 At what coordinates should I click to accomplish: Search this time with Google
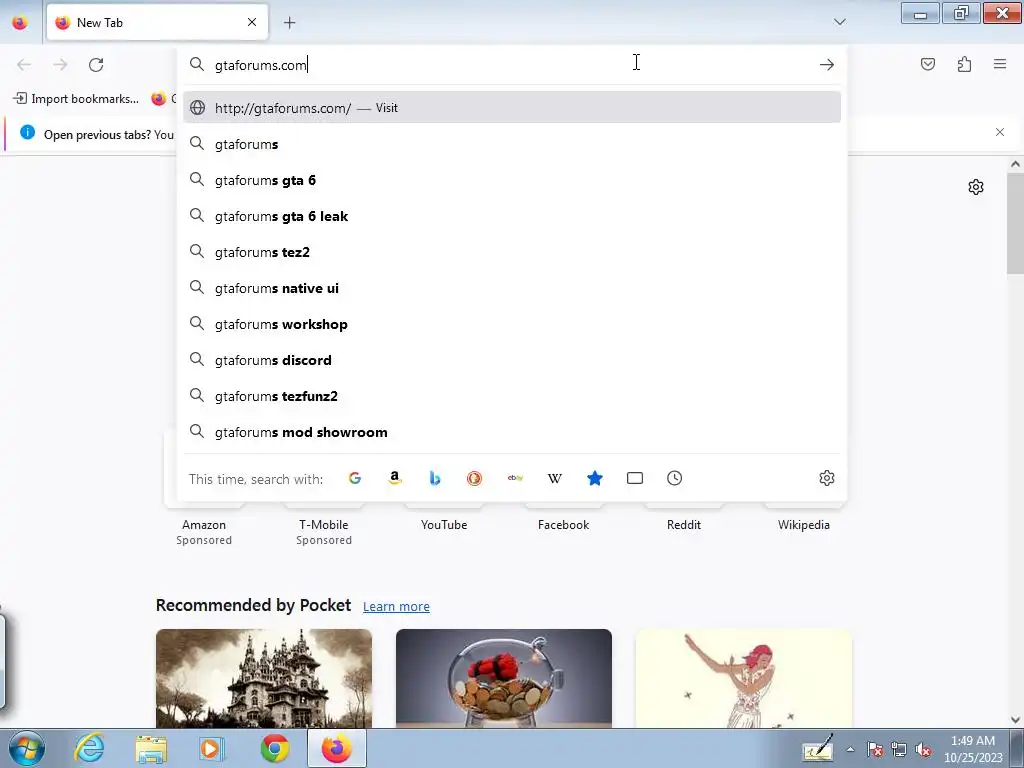[355, 478]
